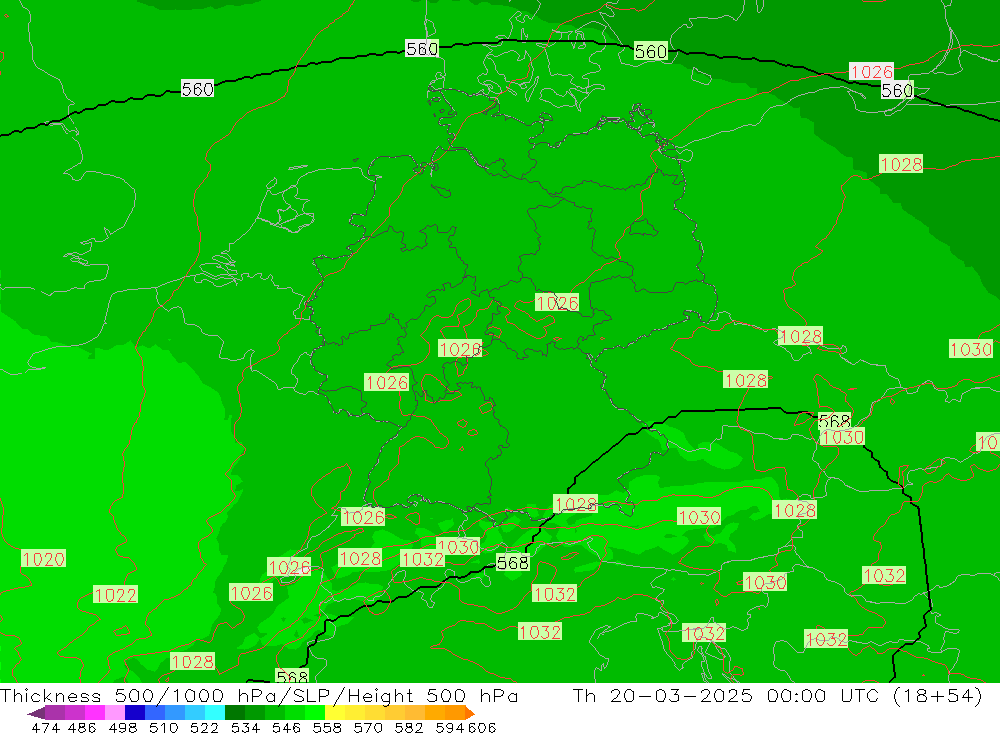The height and width of the screenshot is (733, 1000).
Task: Click the legend value 570
Action: pyautogui.click(x=368, y=727)
